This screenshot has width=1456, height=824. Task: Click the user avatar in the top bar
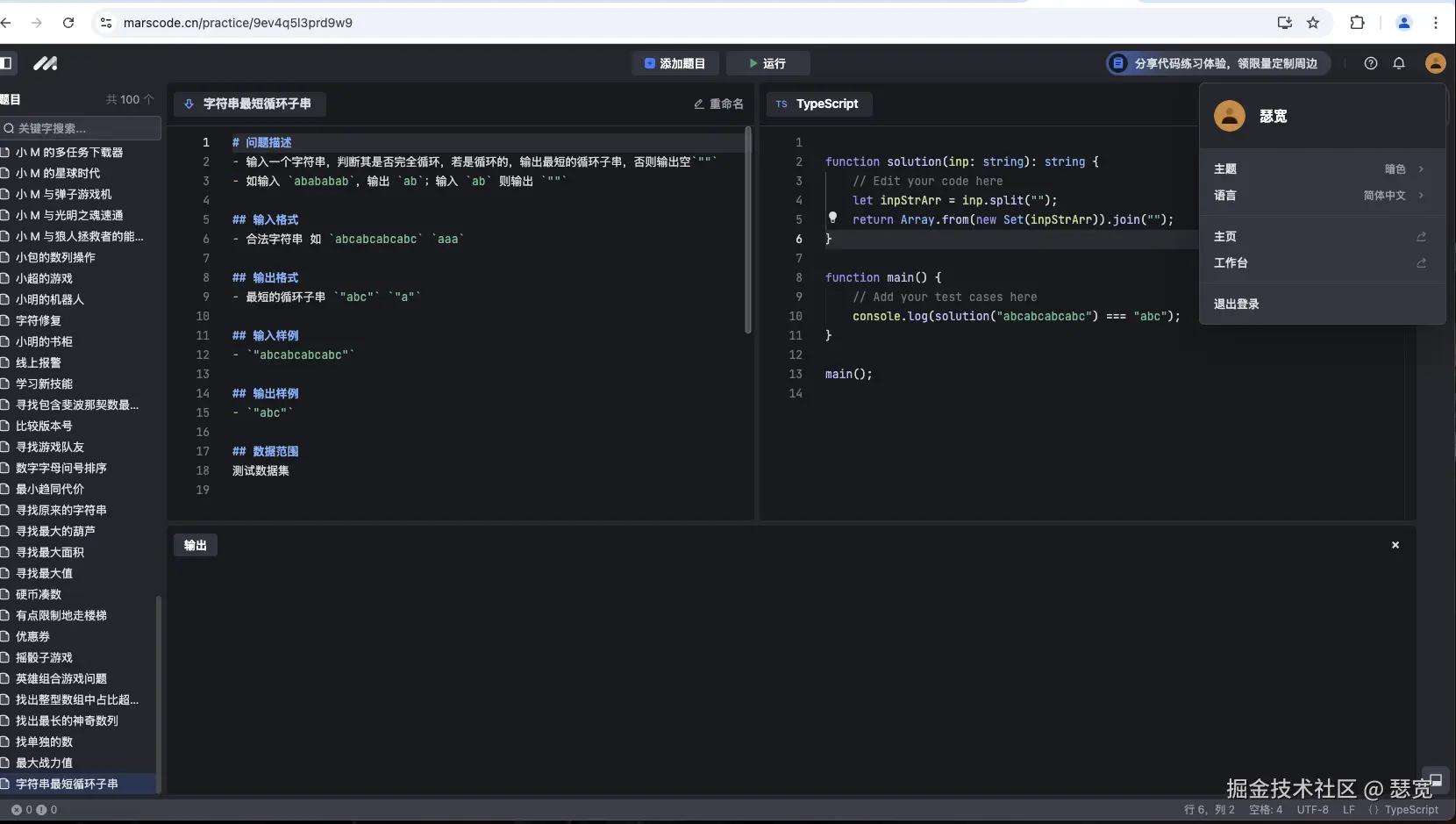point(1435,63)
